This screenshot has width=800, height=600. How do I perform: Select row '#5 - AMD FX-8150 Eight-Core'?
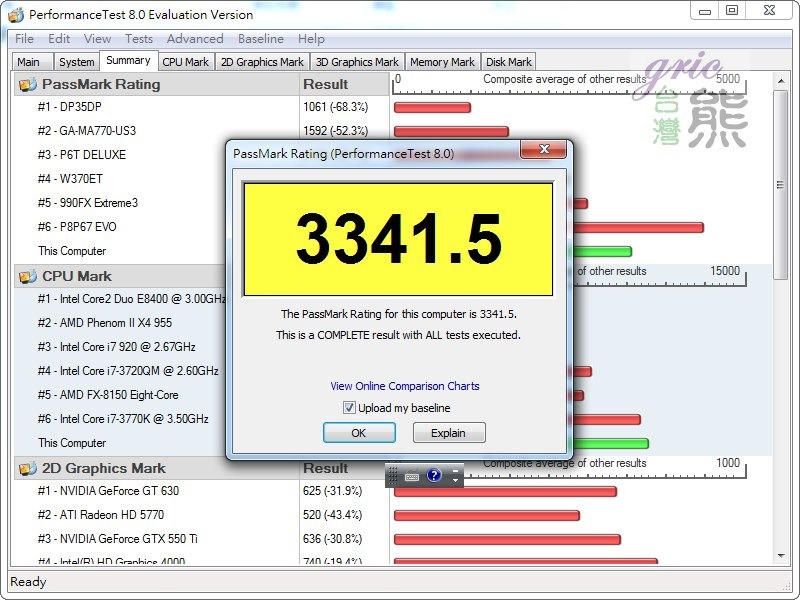tap(108, 394)
